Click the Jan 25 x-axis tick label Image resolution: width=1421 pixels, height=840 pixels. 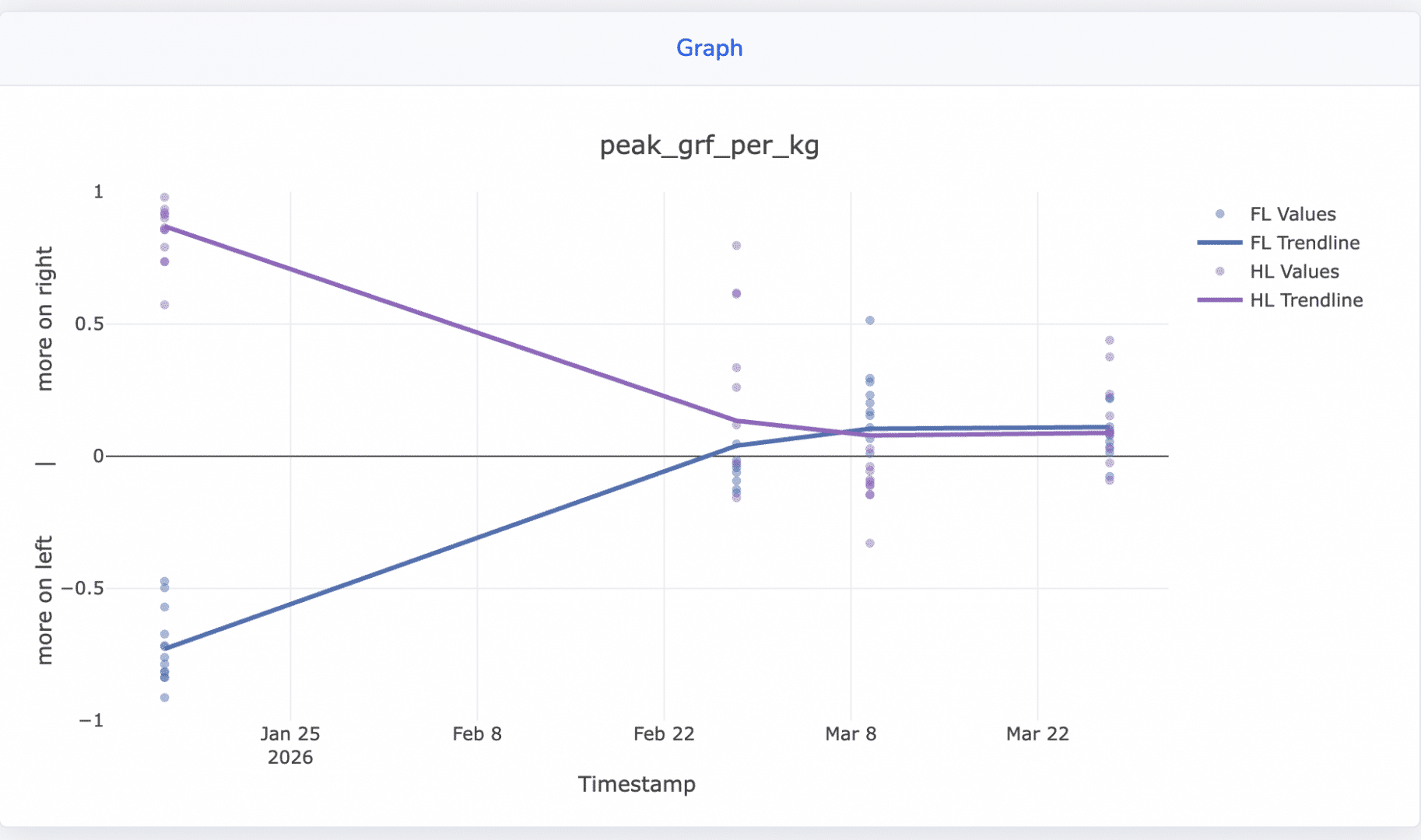point(290,734)
